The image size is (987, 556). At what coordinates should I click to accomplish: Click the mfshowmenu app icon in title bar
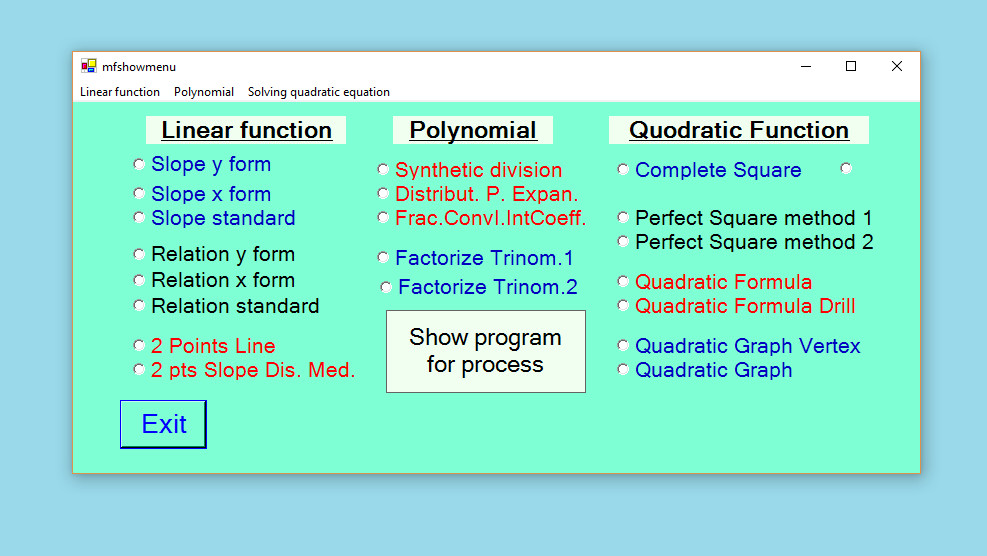pos(89,66)
